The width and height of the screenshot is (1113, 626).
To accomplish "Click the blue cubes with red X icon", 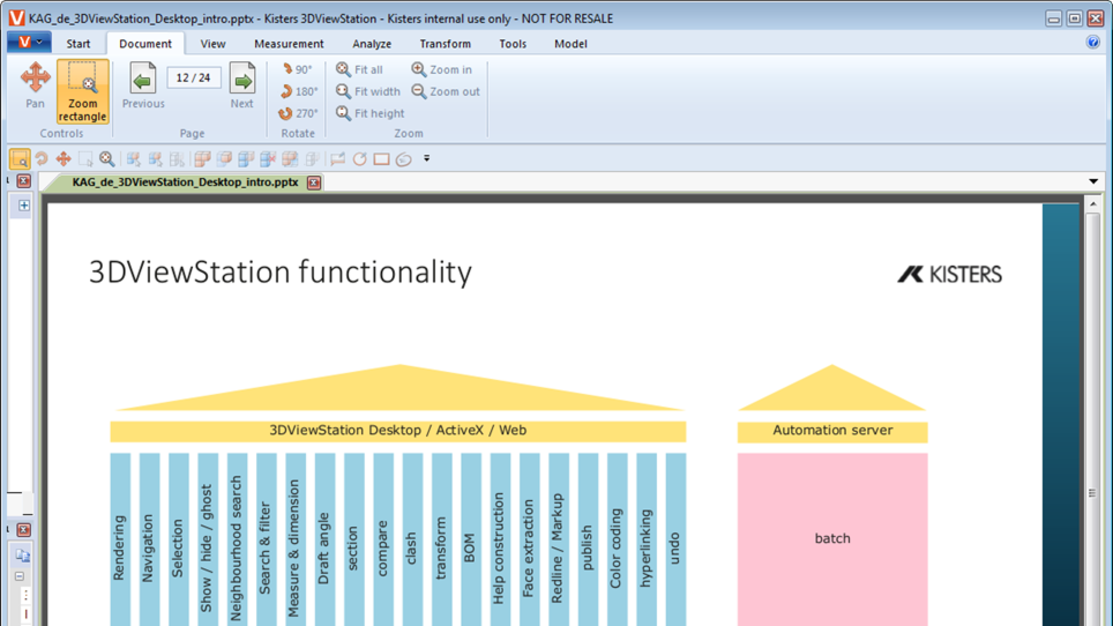I will 268,159.
